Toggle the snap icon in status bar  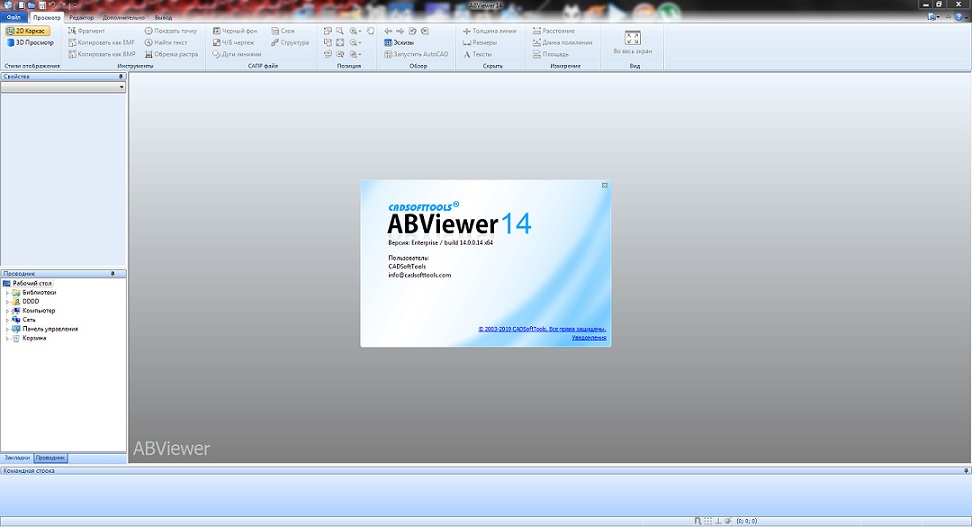697,521
